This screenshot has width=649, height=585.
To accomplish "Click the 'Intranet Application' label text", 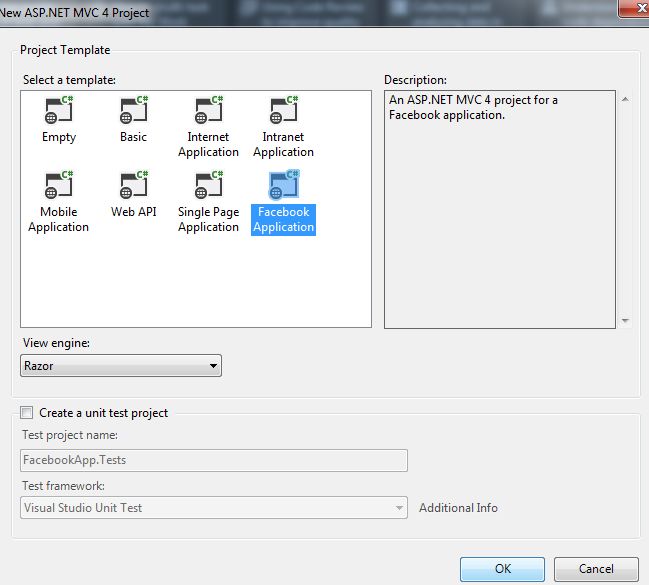I will [284, 144].
